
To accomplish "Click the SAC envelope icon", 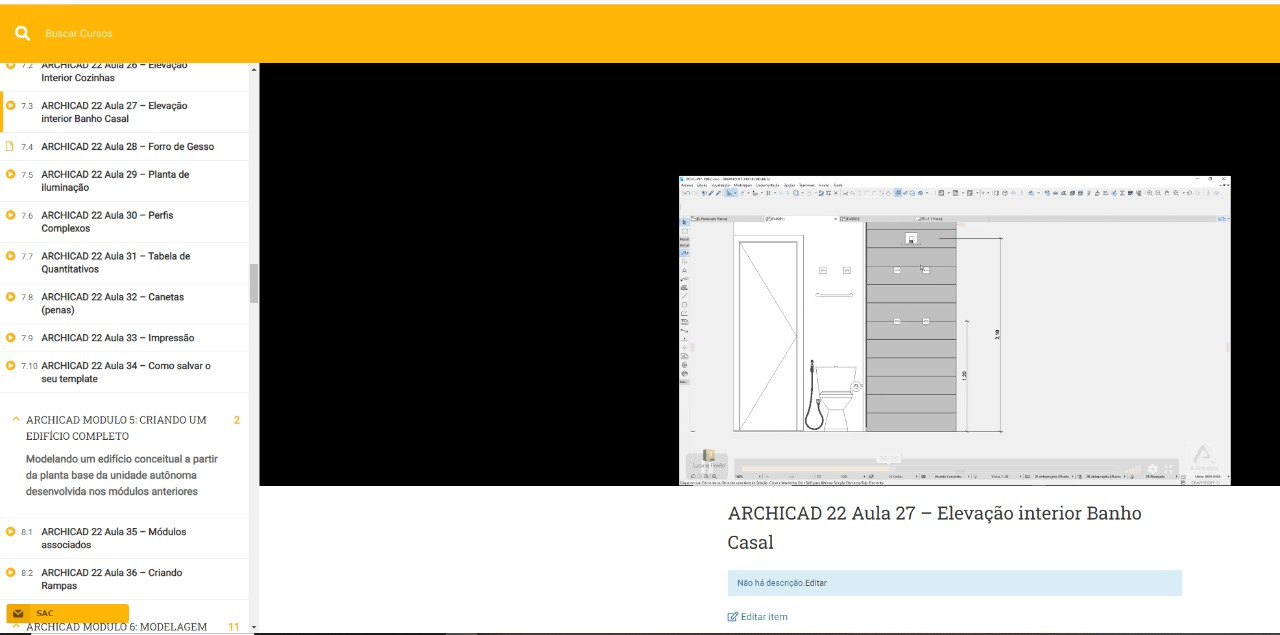I will pyautogui.click(x=18, y=613).
